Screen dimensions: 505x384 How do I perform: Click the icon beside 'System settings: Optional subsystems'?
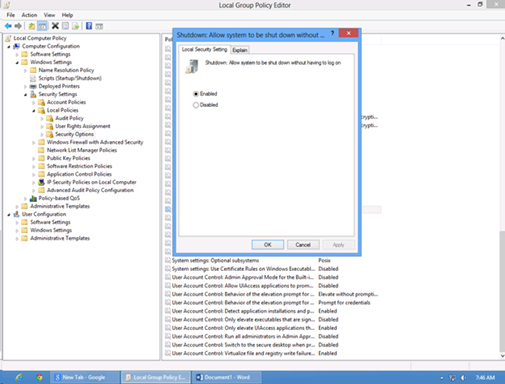168,260
